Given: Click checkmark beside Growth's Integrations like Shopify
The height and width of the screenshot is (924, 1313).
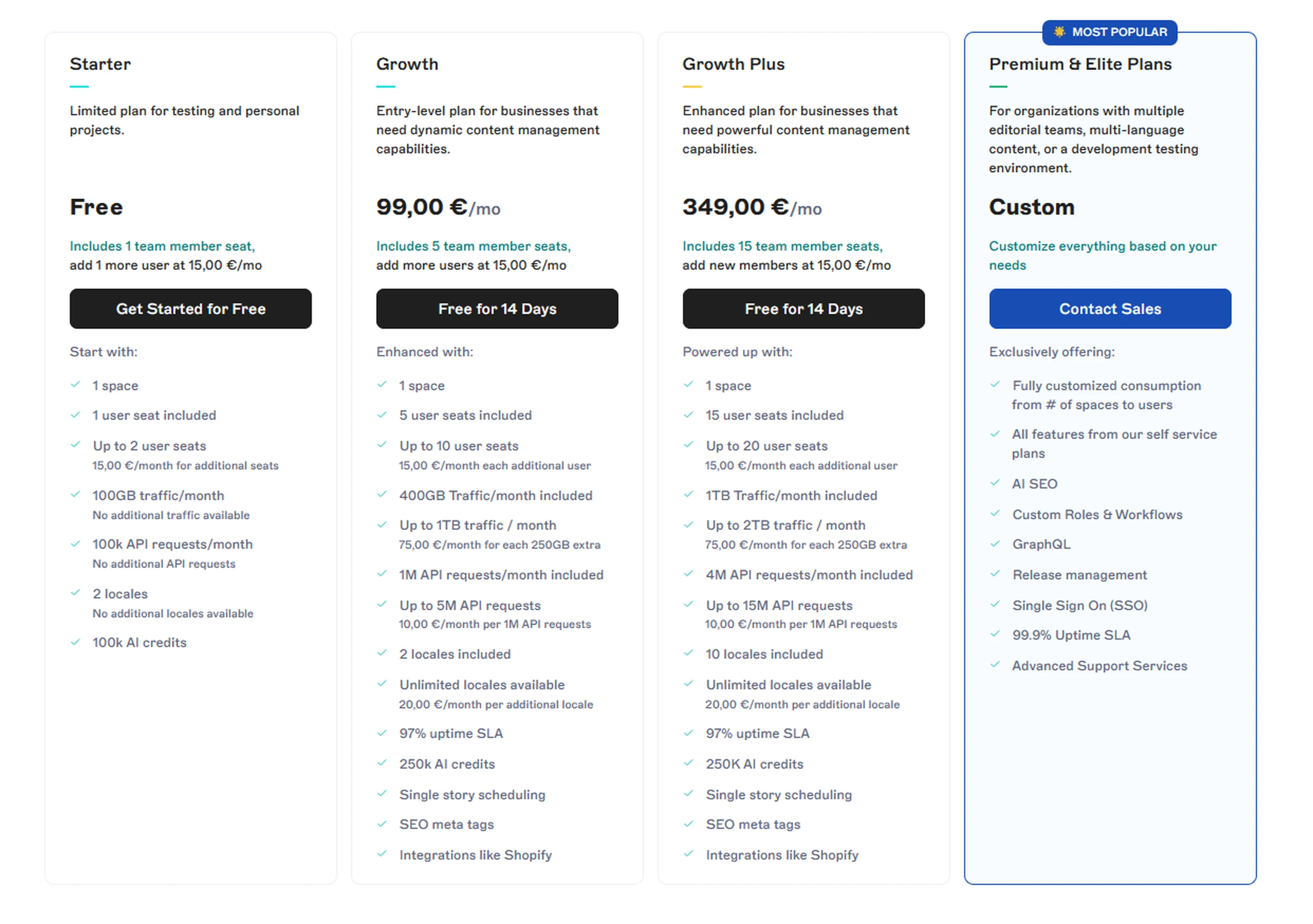Looking at the screenshot, I should 382,853.
